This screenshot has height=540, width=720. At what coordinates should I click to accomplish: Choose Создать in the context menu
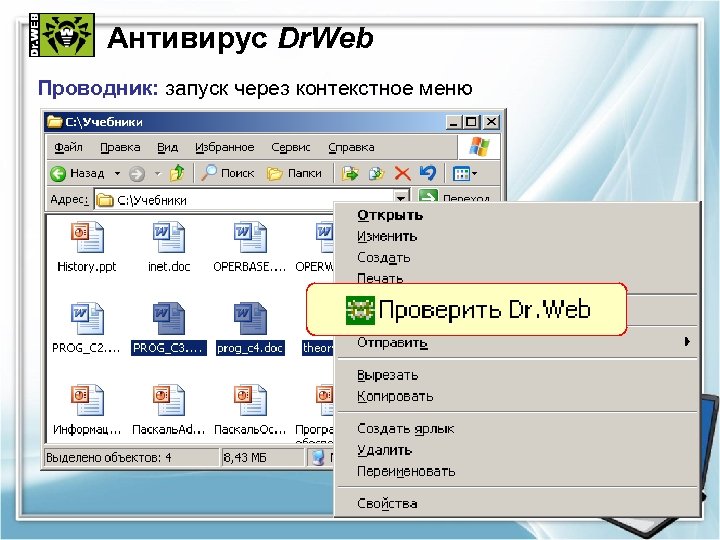tap(383, 258)
